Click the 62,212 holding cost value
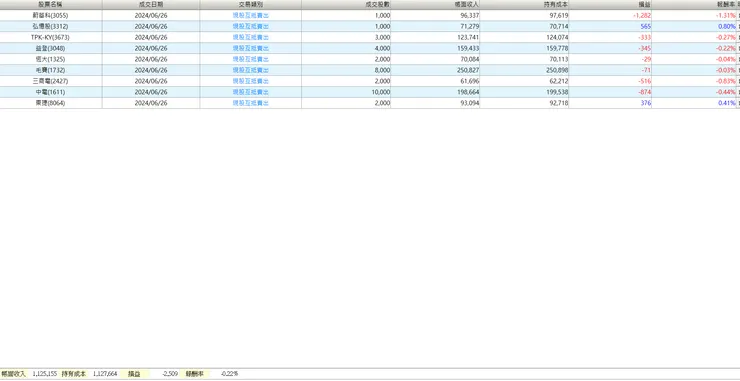The width and height of the screenshot is (740, 381). tap(559, 81)
